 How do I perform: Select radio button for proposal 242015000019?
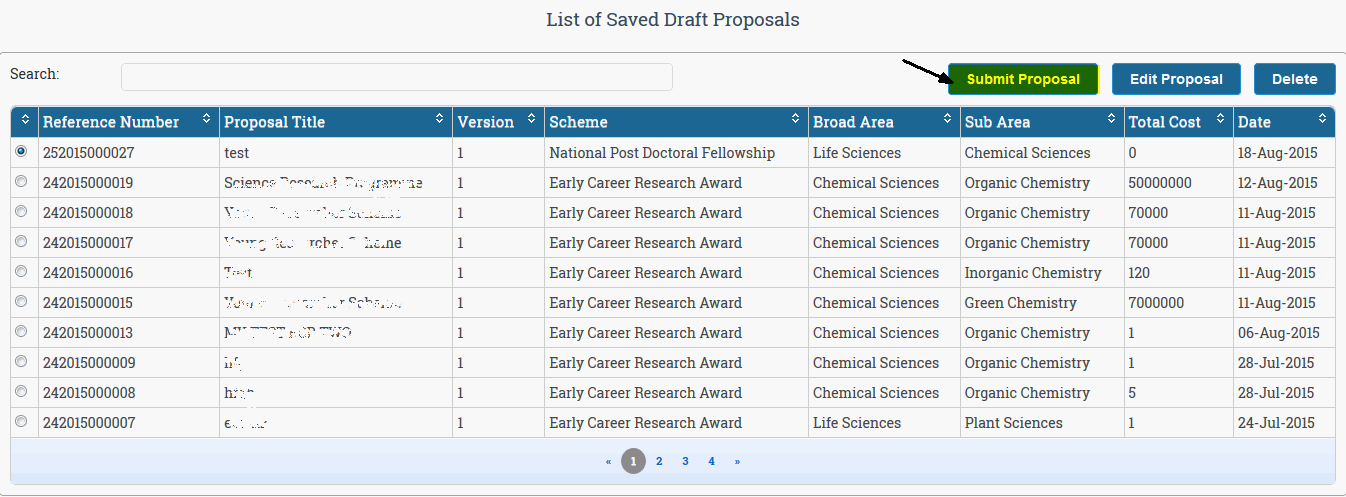(x=21, y=181)
